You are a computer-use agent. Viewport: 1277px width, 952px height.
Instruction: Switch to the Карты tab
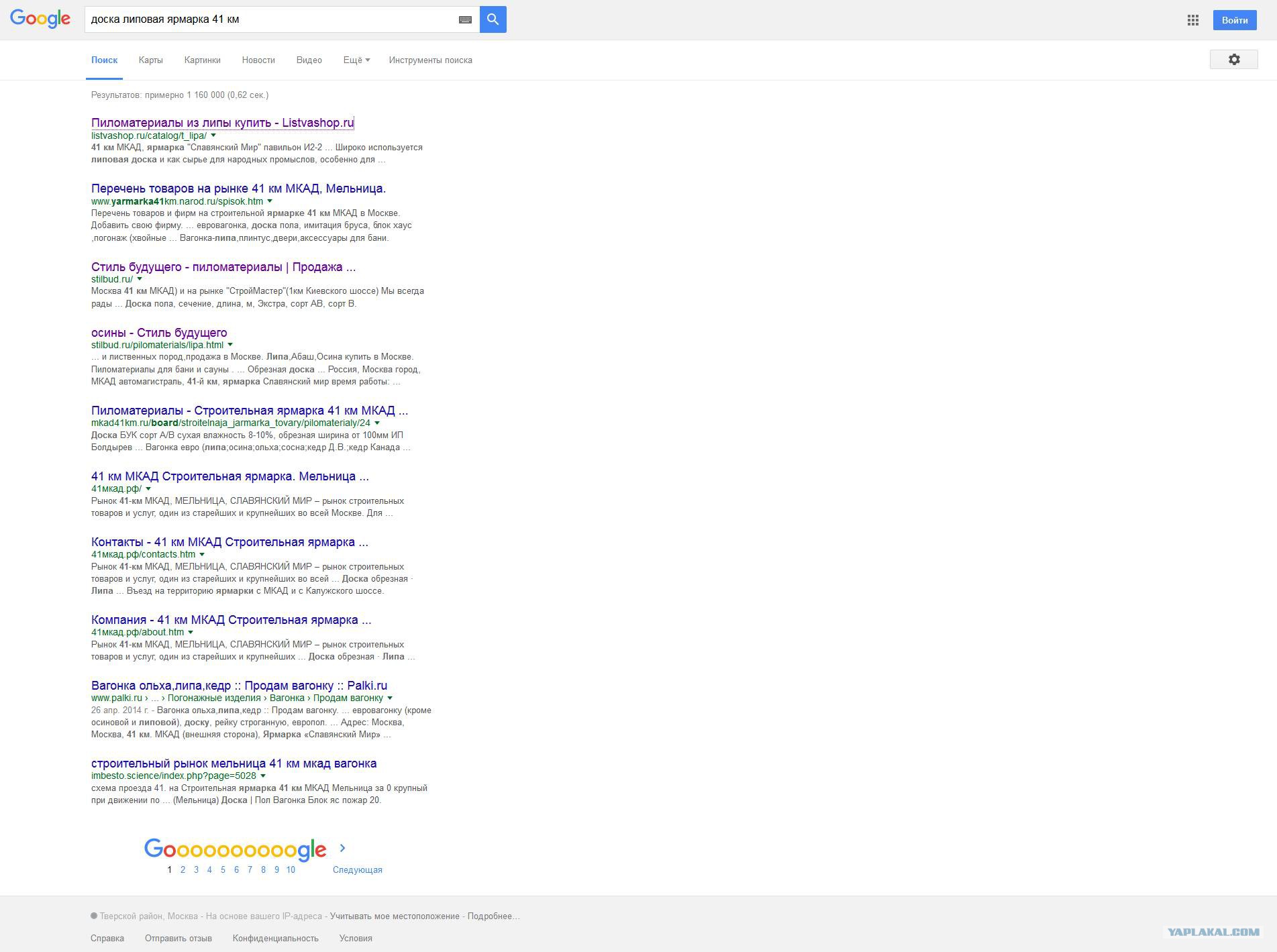tap(151, 60)
